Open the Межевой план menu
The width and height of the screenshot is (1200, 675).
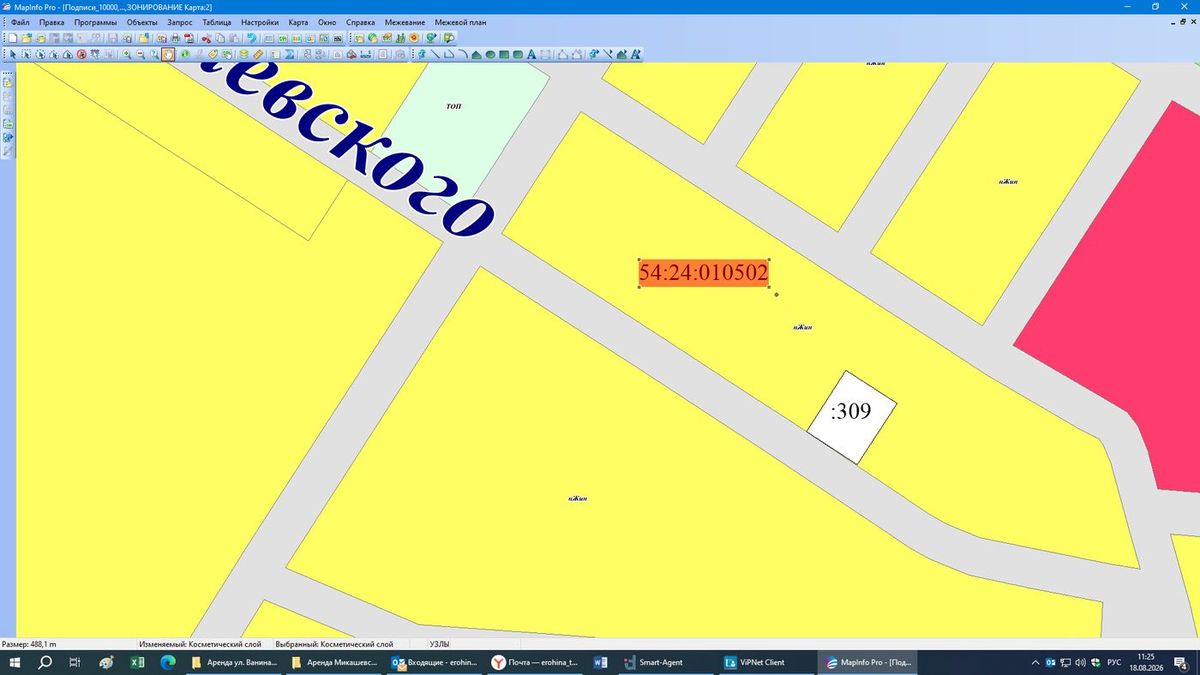coord(460,22)
